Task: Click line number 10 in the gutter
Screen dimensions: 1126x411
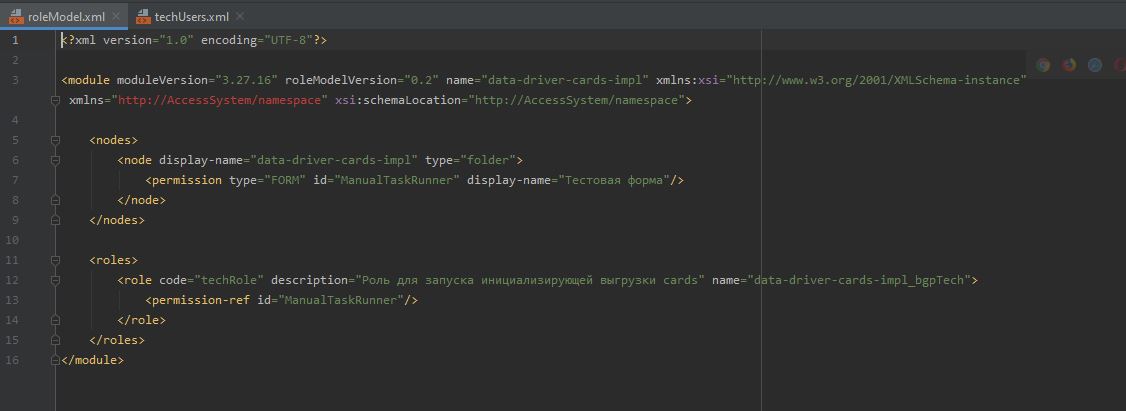Action: pyautogui.click(x=12, y=240)
